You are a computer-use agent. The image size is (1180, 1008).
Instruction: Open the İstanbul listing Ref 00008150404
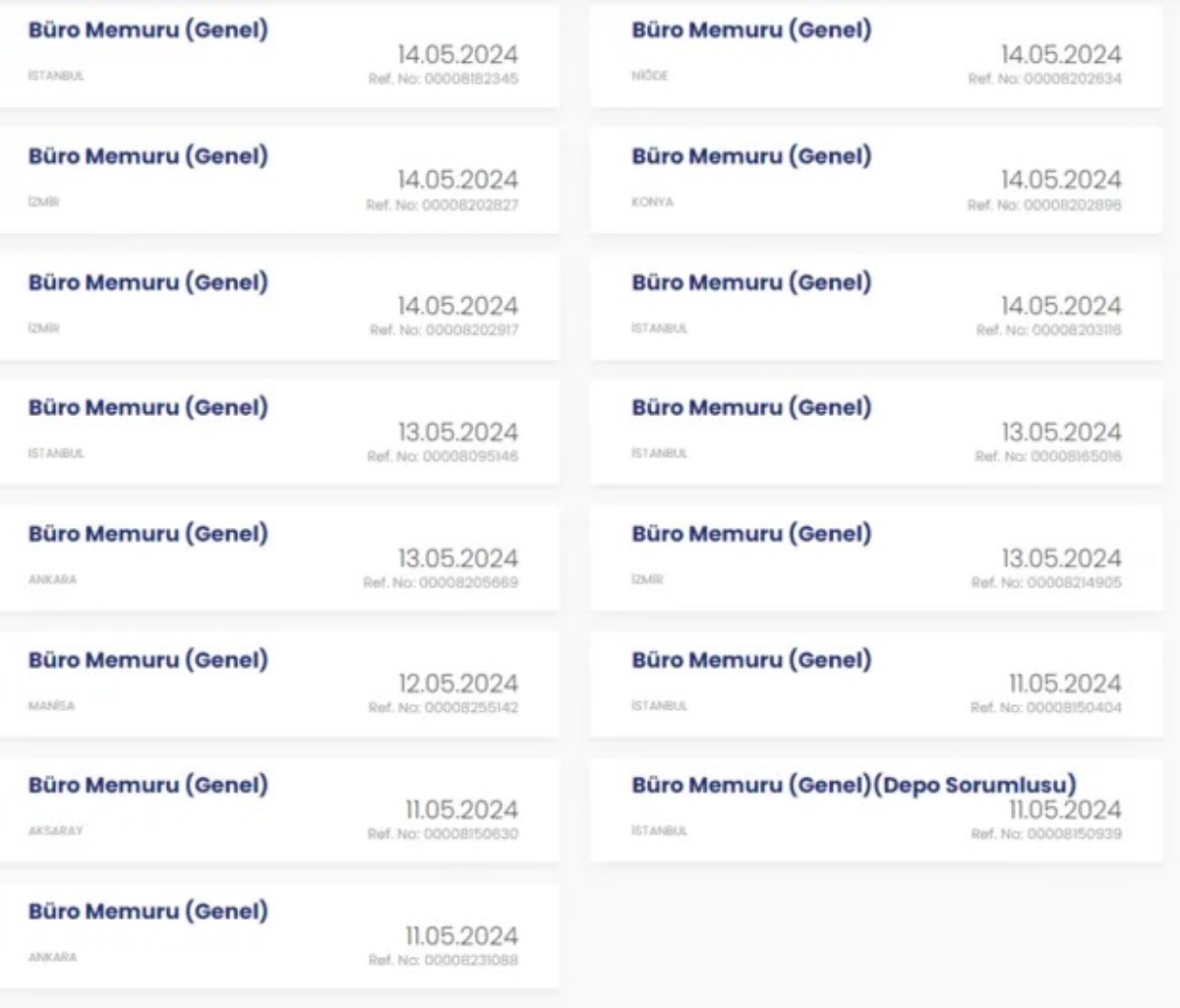(875, 684)
